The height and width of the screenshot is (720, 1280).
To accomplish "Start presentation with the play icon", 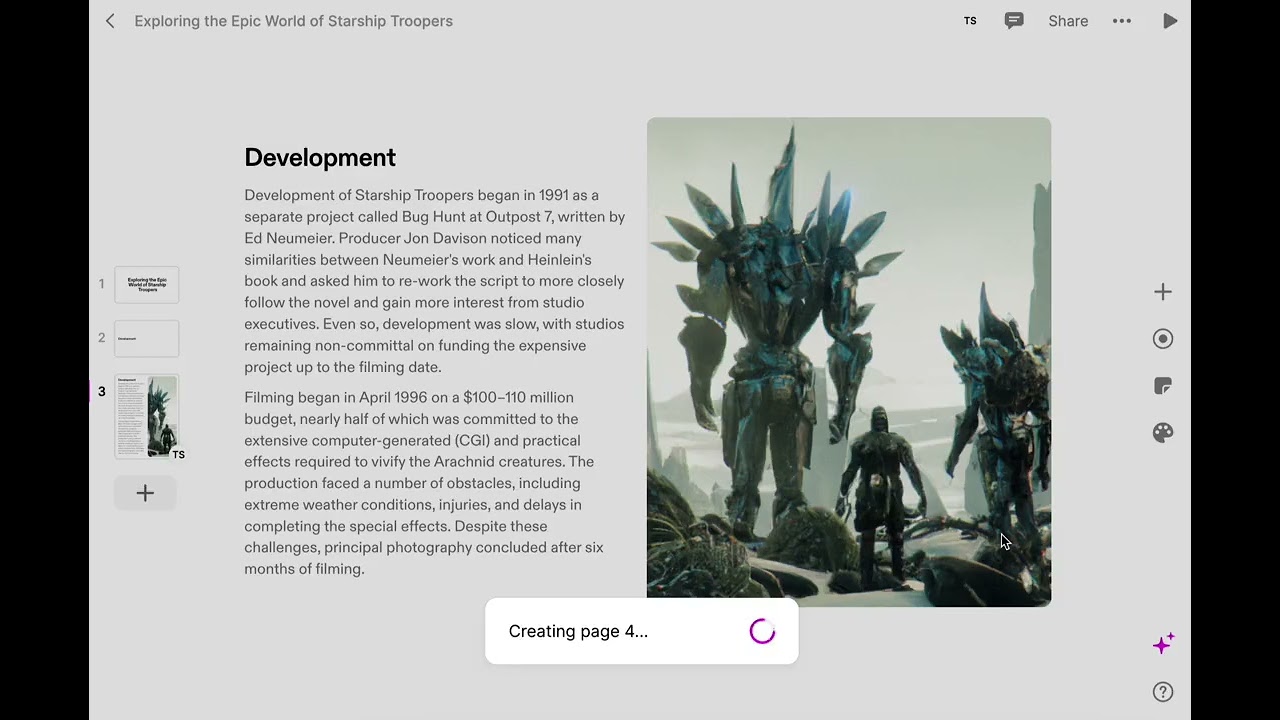I will (1170, 21).
